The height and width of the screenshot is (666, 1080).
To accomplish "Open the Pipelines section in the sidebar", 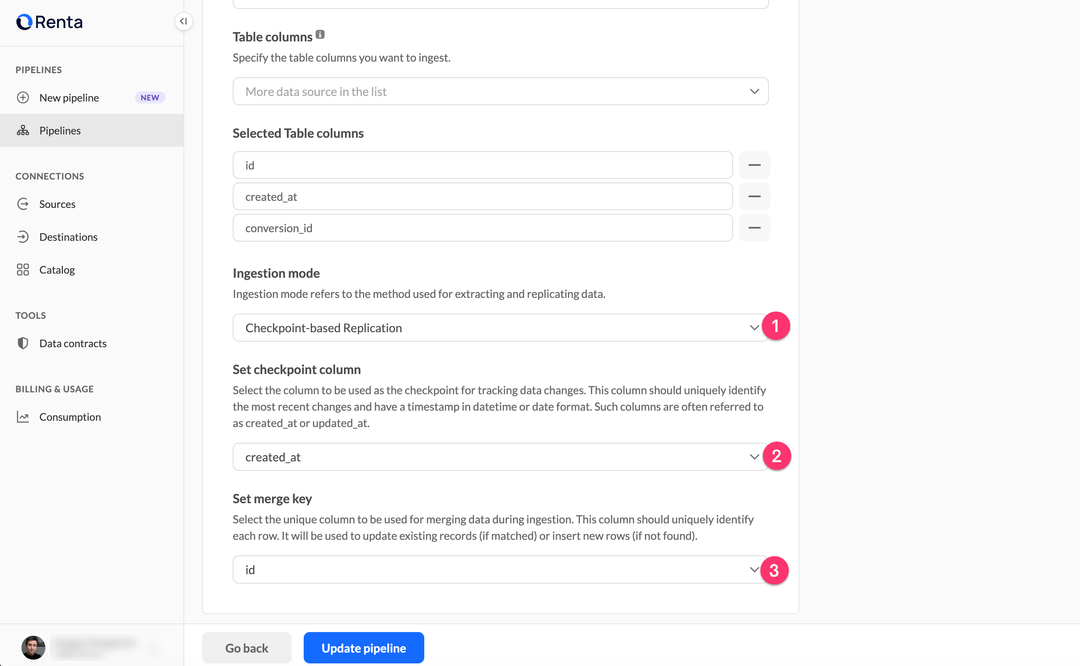I will click(59, 130).
